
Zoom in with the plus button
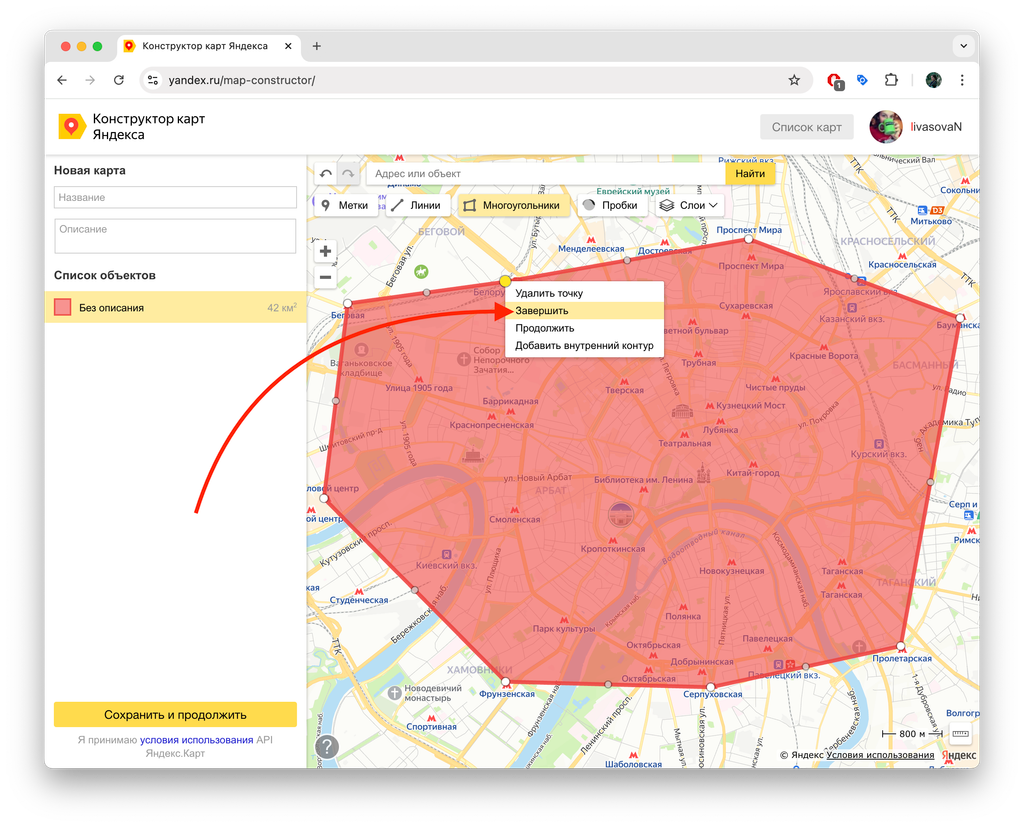325,251
